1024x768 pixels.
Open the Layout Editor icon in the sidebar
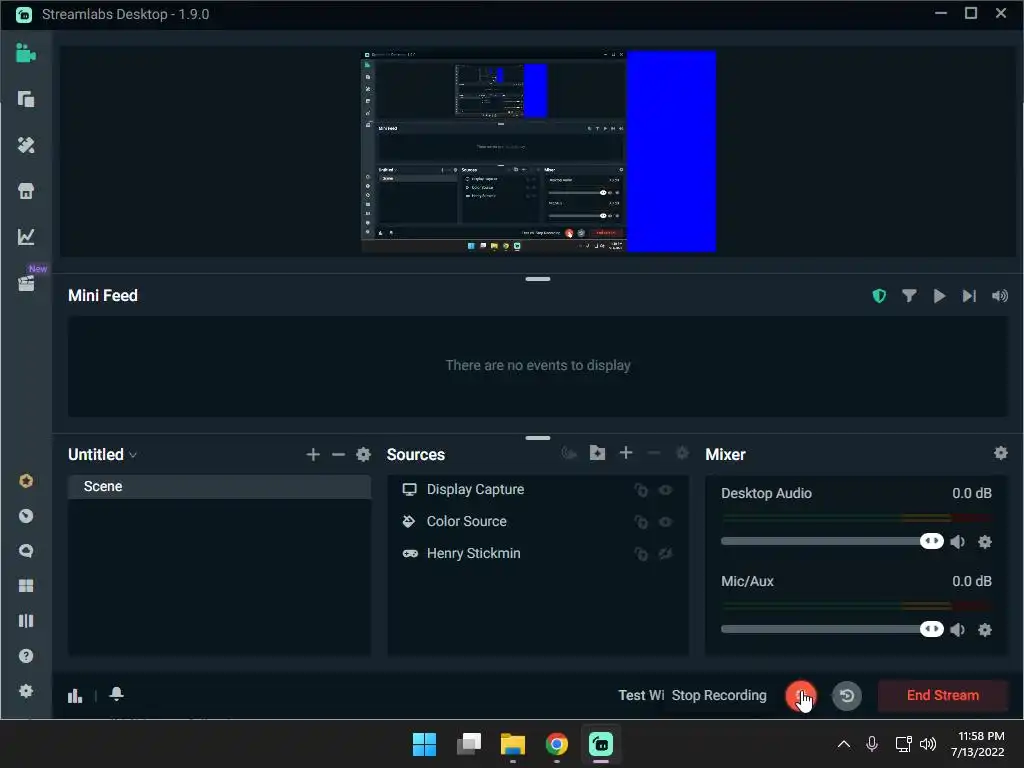25,99
